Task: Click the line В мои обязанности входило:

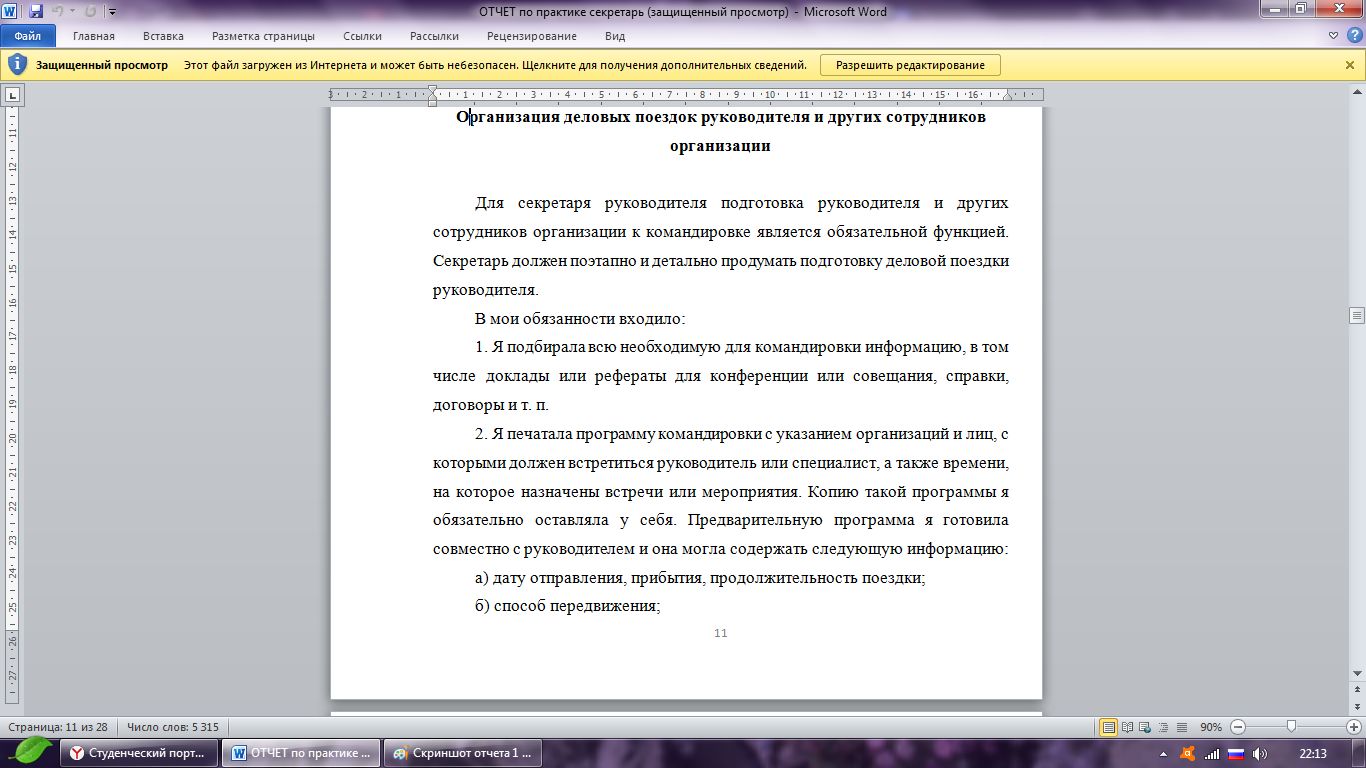Action: point(580,320)
